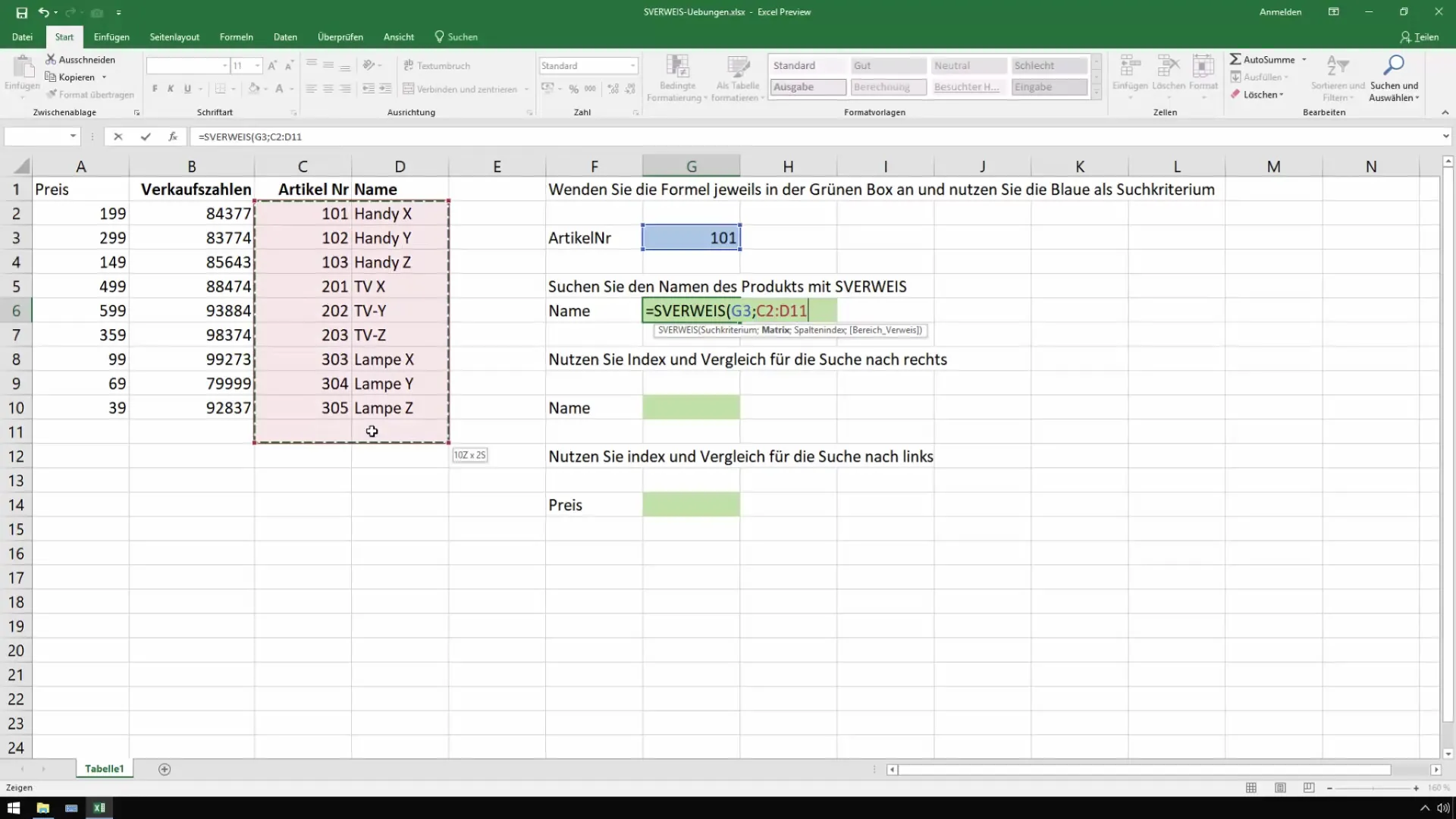1456x819 pixels.
Task: Confirm formula with the checkmark icon
Action: click(x=145, y=136)
